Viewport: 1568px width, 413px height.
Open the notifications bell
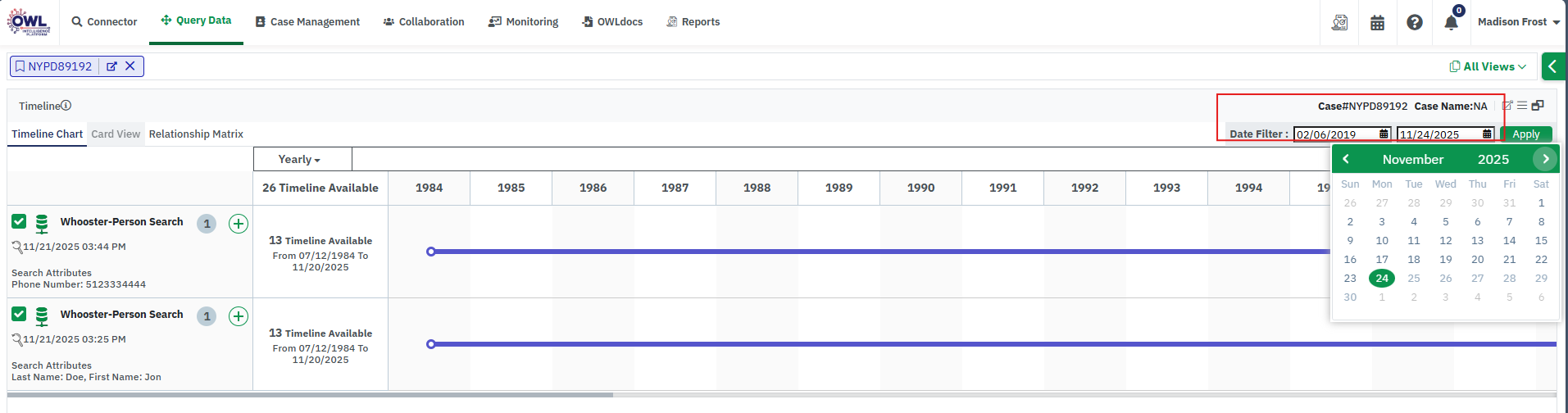(1451, 22)
